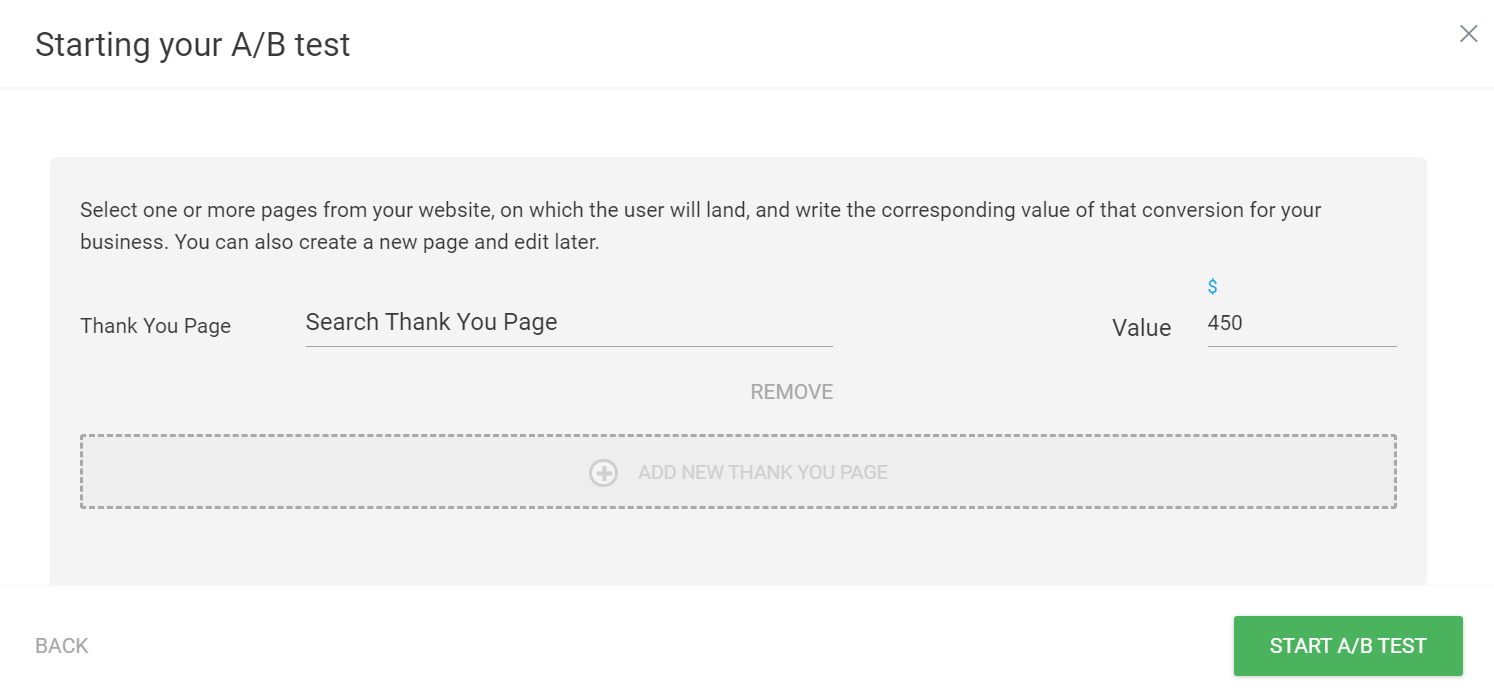Open the Search Thank You Page field
Screen dimensions: 1494x694
569,322
